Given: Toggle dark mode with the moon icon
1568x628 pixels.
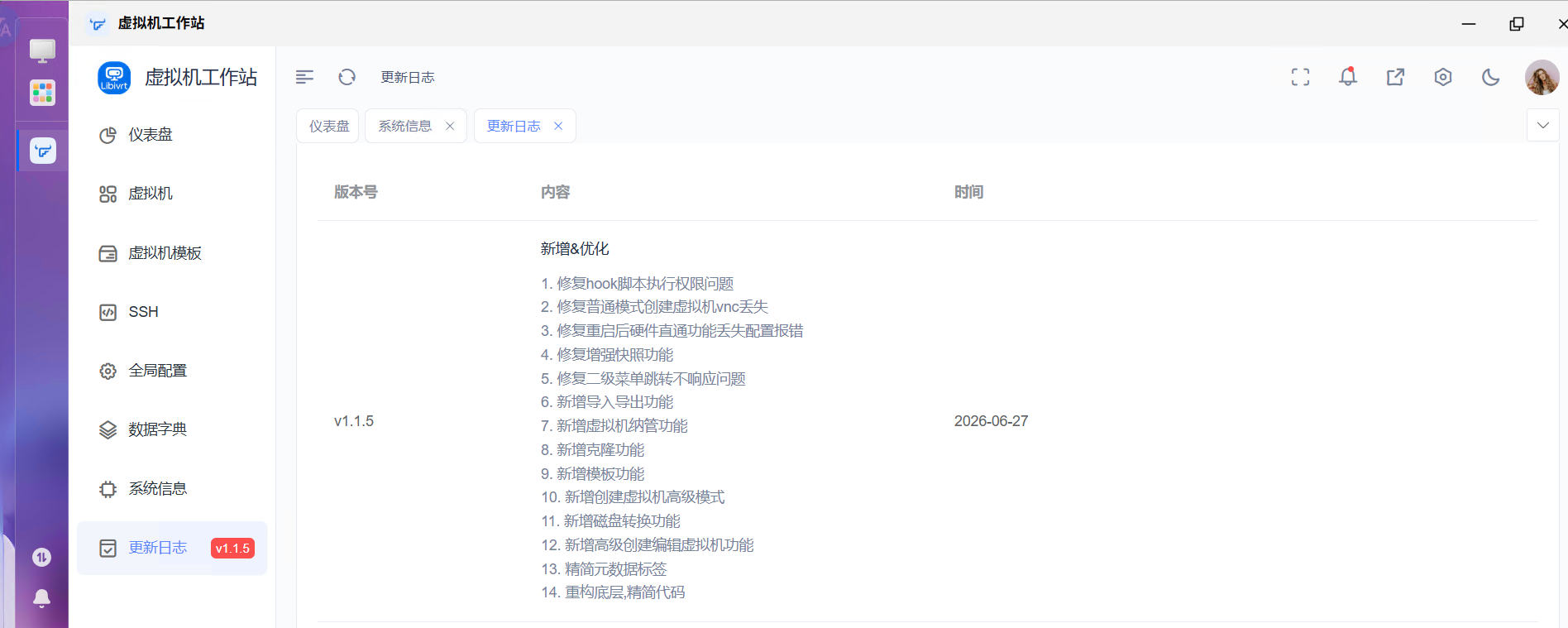Looking at the screenshot, I should click(1490, 77).
